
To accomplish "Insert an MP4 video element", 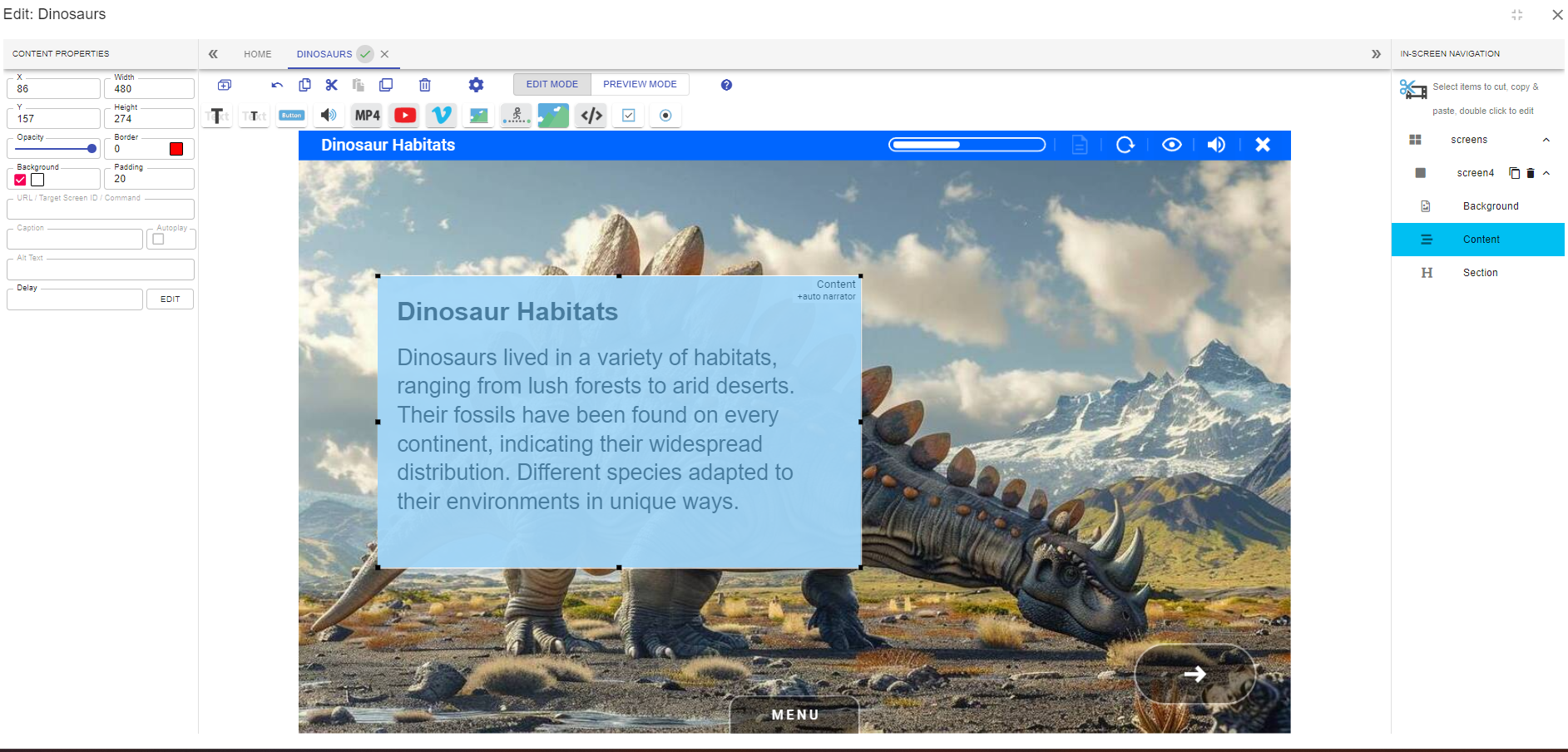I will [x=367, y=116].
